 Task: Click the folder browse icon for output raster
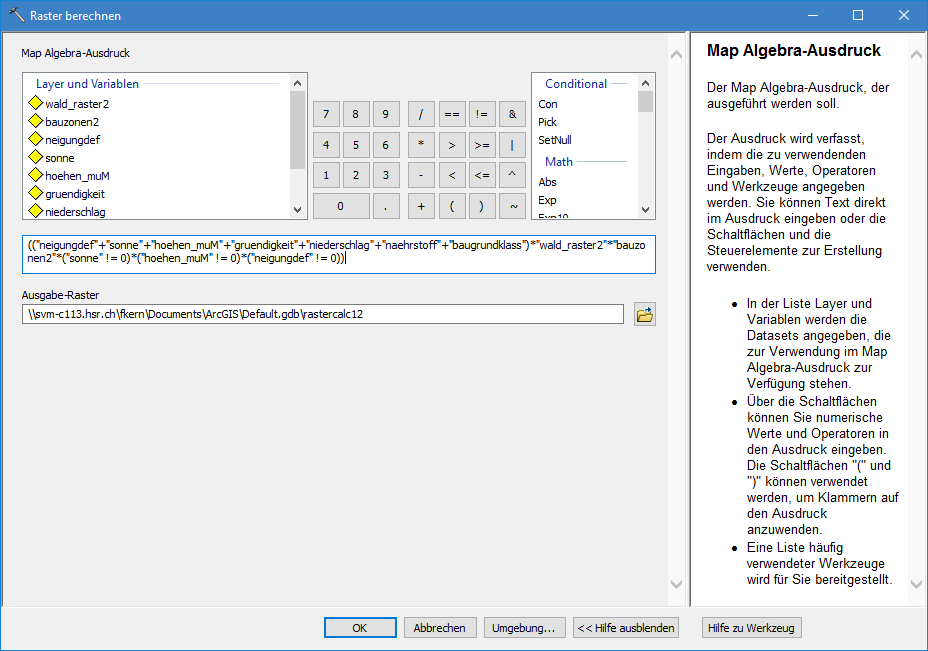tap(644, 315)
